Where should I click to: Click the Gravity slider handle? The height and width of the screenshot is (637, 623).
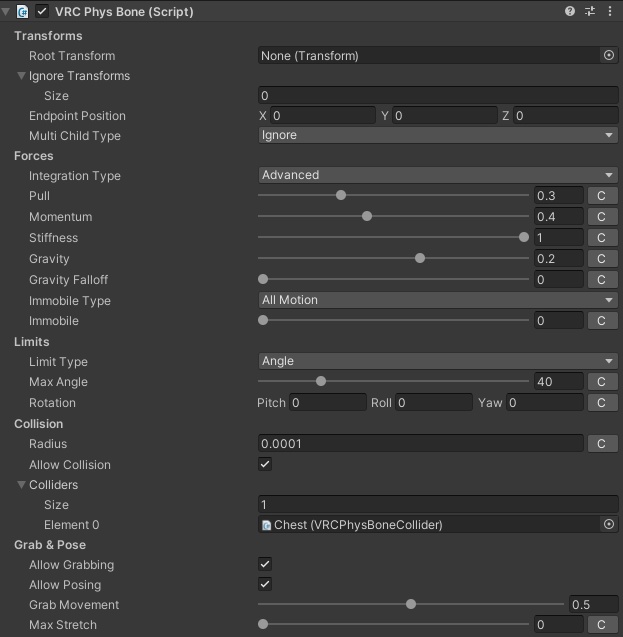click(420, 258)
